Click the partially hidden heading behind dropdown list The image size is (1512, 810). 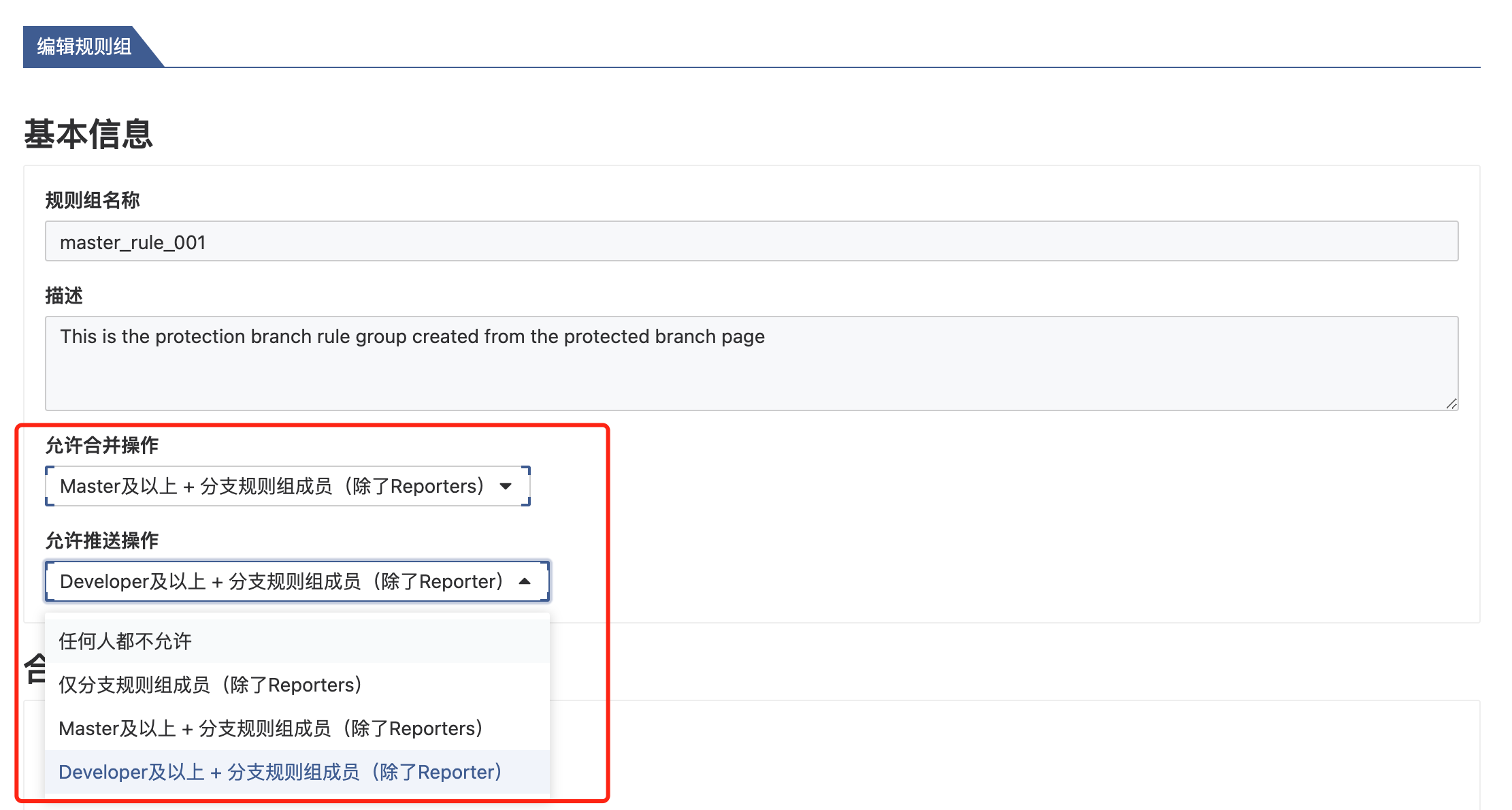click(35, 669)
